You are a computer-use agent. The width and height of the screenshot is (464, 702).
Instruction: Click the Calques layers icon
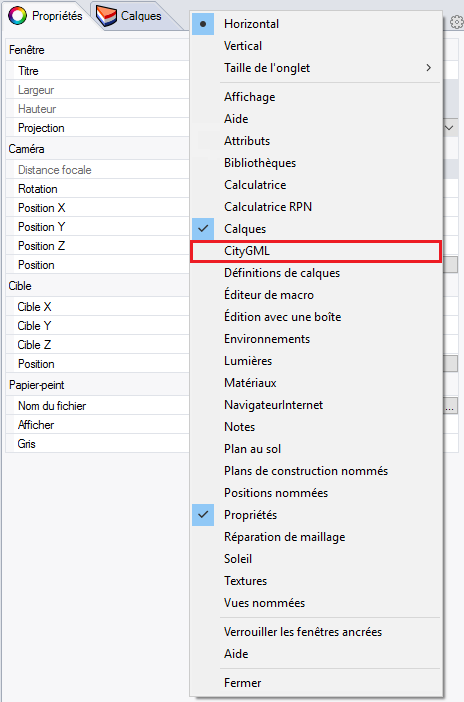106,17
